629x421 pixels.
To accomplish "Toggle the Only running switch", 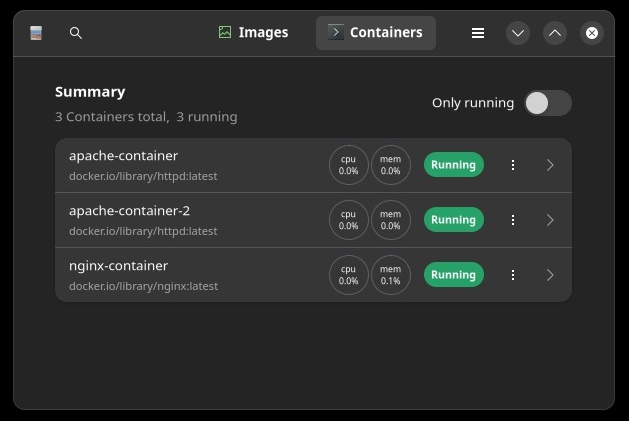I will [x=548, y=103].
